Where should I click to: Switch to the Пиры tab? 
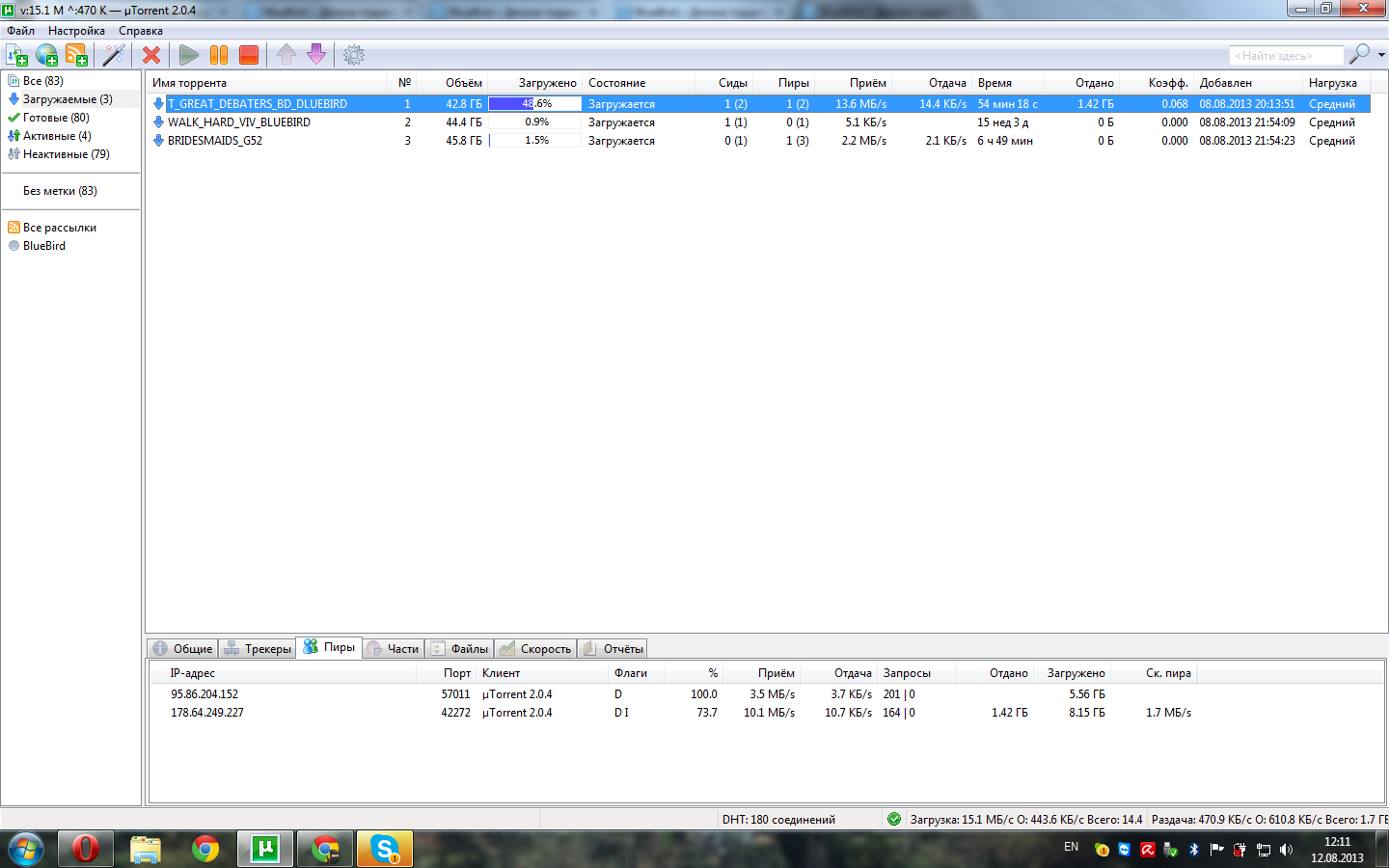(x=329, y=647)
